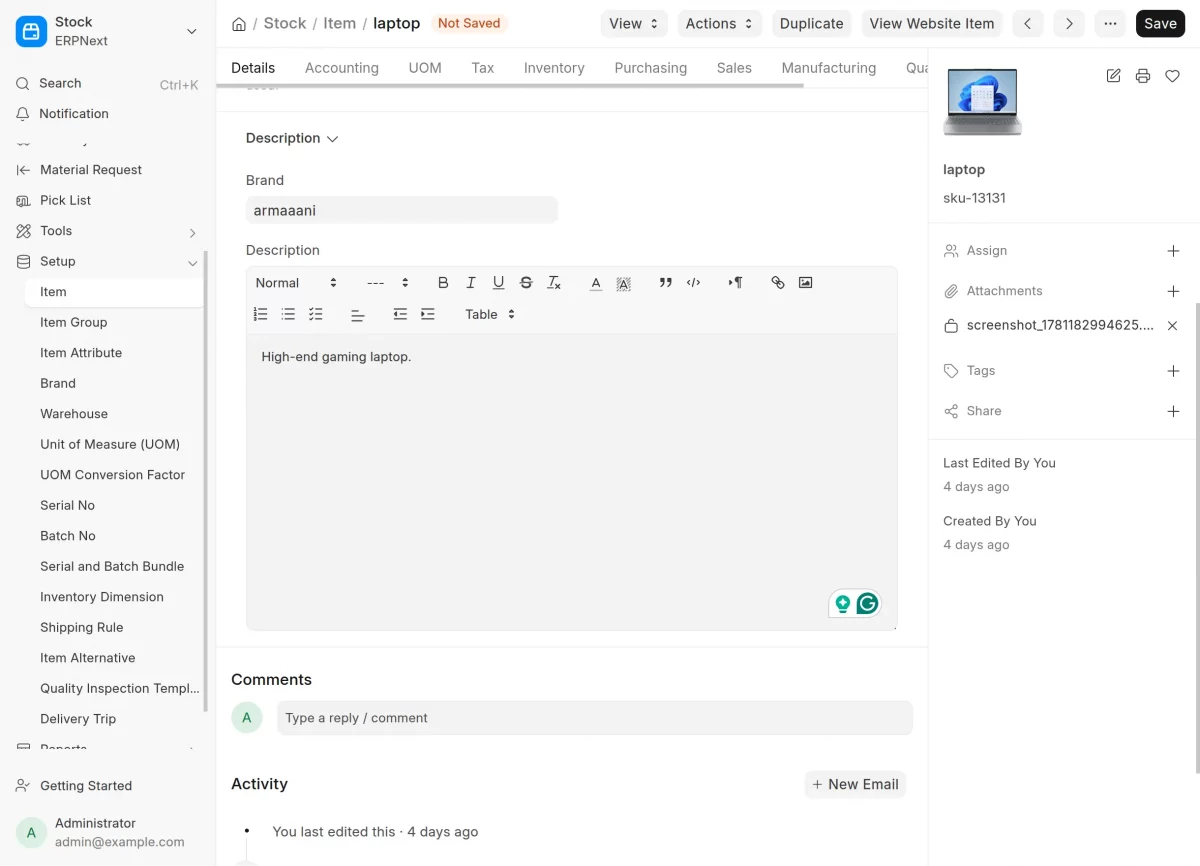Share the item with plus icon

1174,411
